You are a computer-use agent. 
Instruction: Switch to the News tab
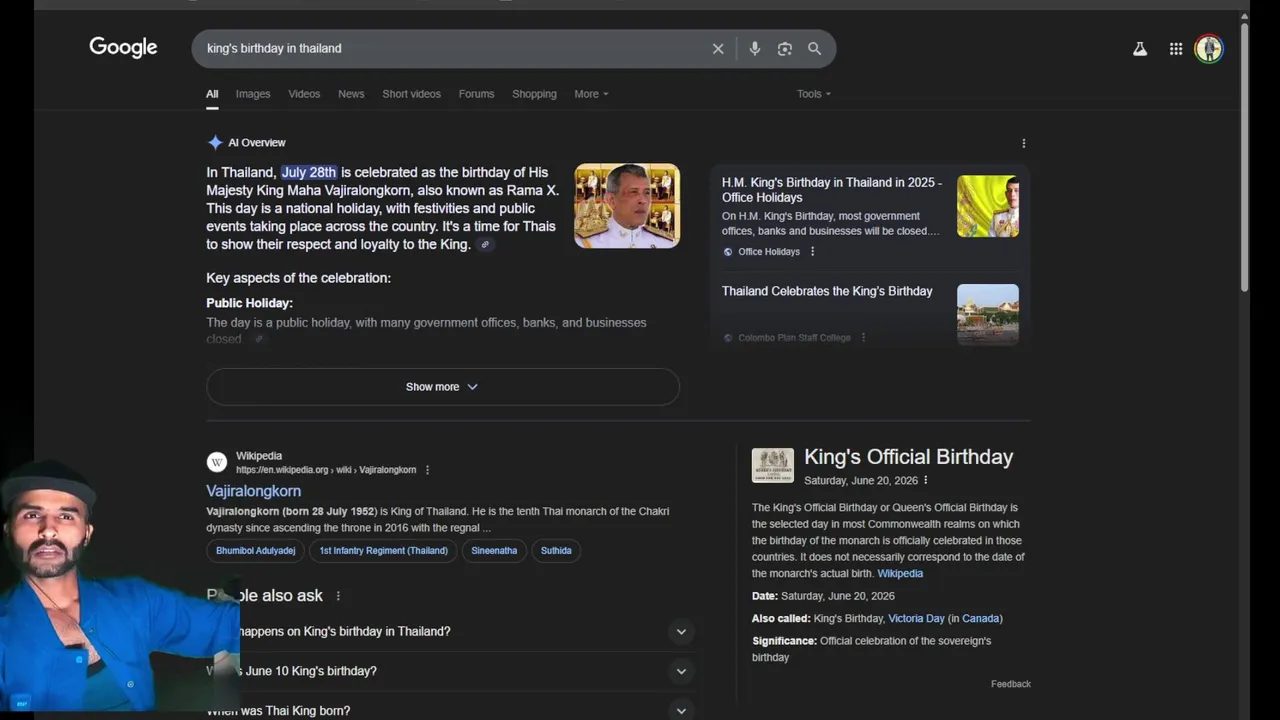(351, 94)
